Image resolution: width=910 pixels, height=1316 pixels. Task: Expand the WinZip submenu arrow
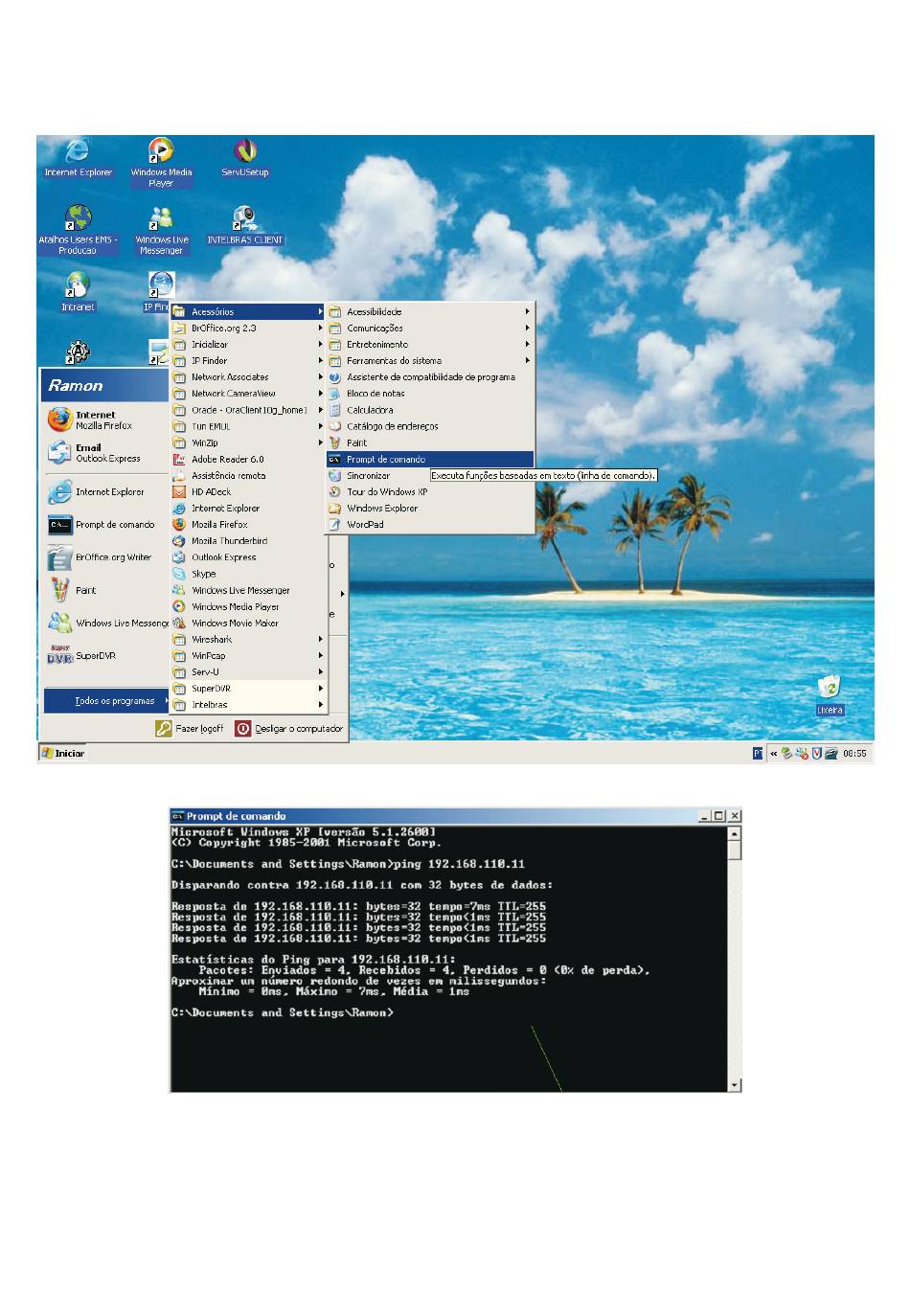coord(321,442)
